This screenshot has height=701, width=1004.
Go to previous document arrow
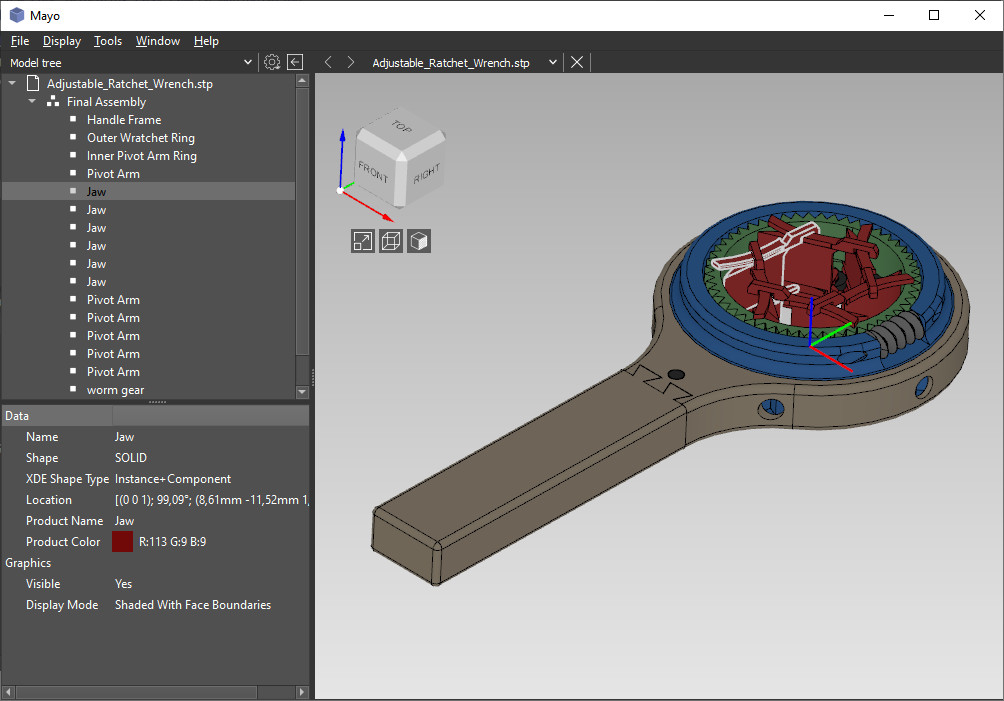pyautogui.click(x=328, y=62)
